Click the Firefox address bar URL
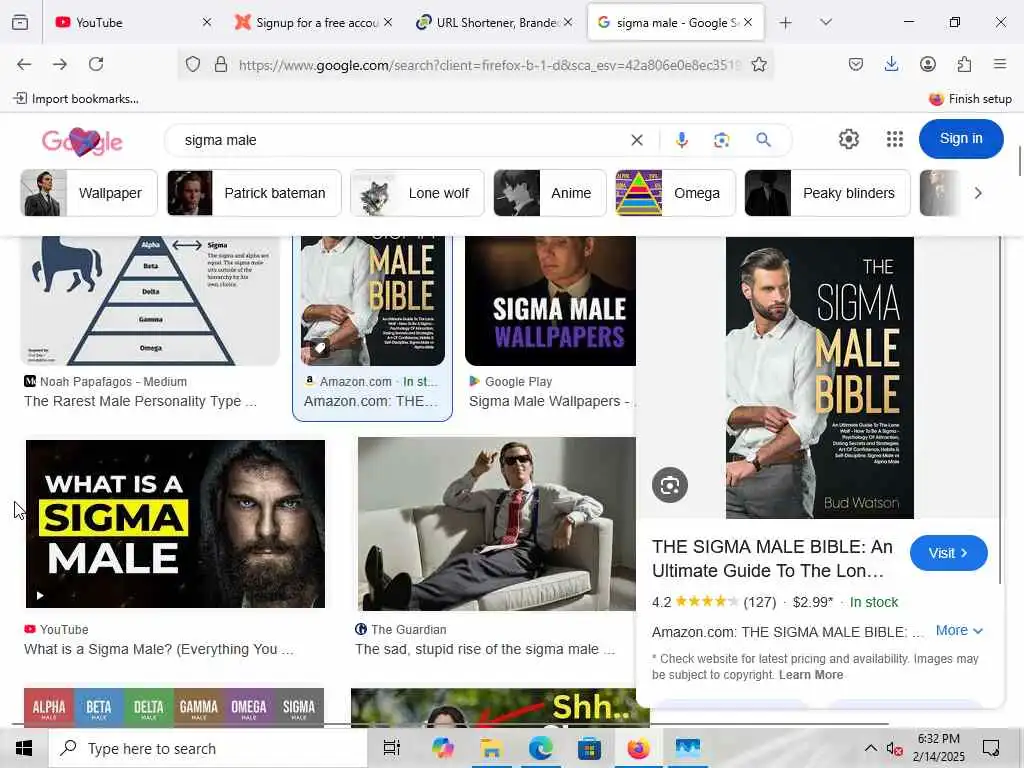The image size is (1024, 768). (x=490, y=65)
